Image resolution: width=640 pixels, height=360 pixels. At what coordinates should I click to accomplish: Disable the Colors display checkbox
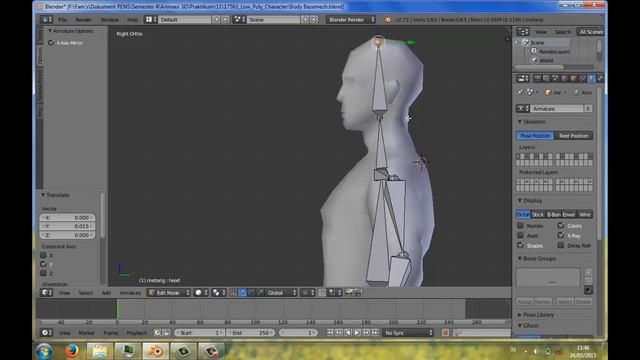561,225
